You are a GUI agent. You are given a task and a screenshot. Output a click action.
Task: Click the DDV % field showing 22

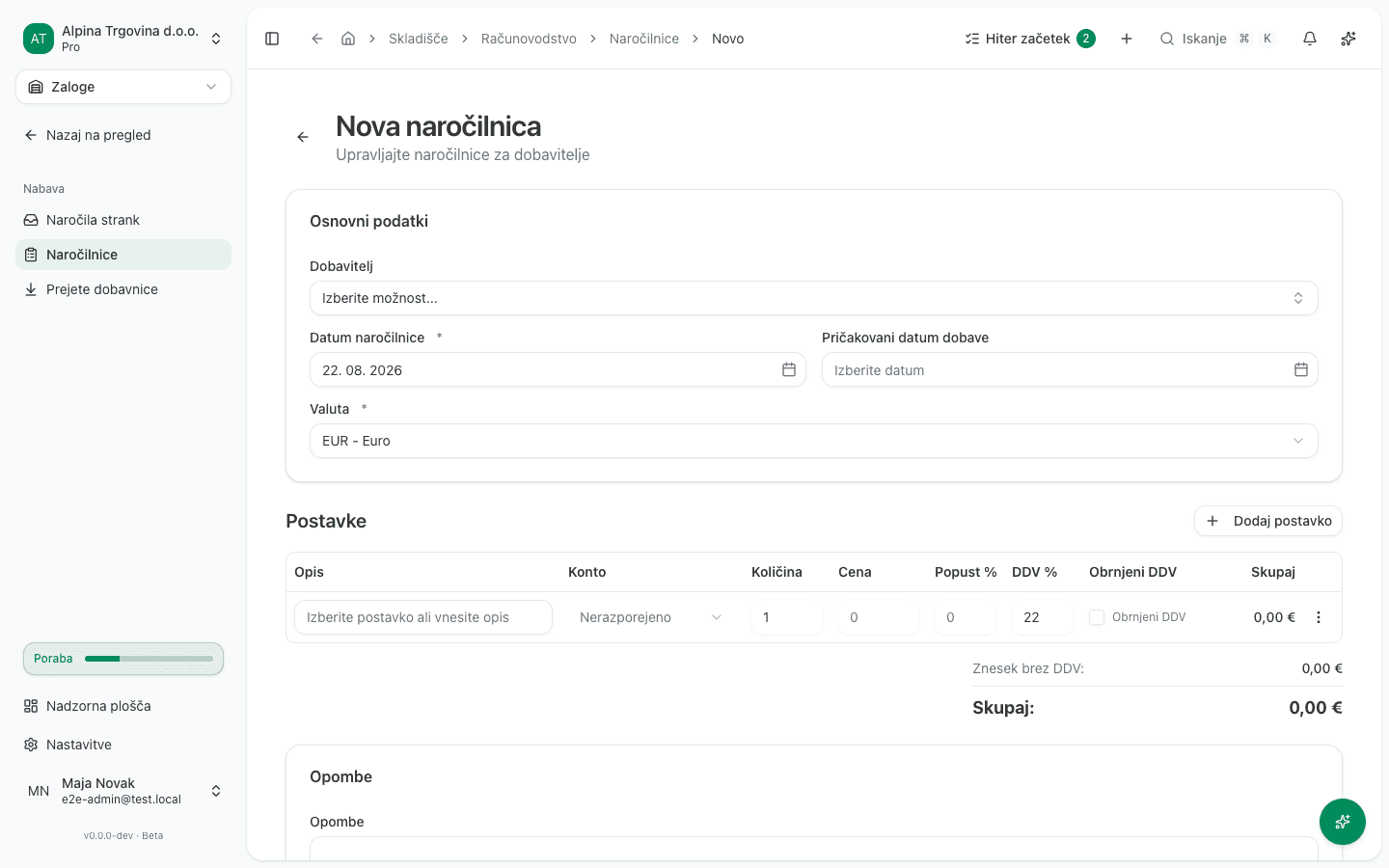[1043, 617]
